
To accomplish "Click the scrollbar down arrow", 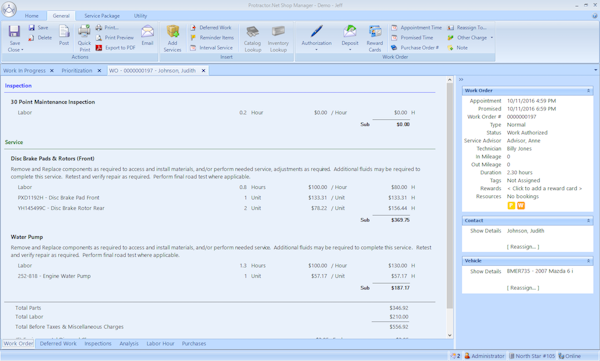I will (x=450, y=335).
